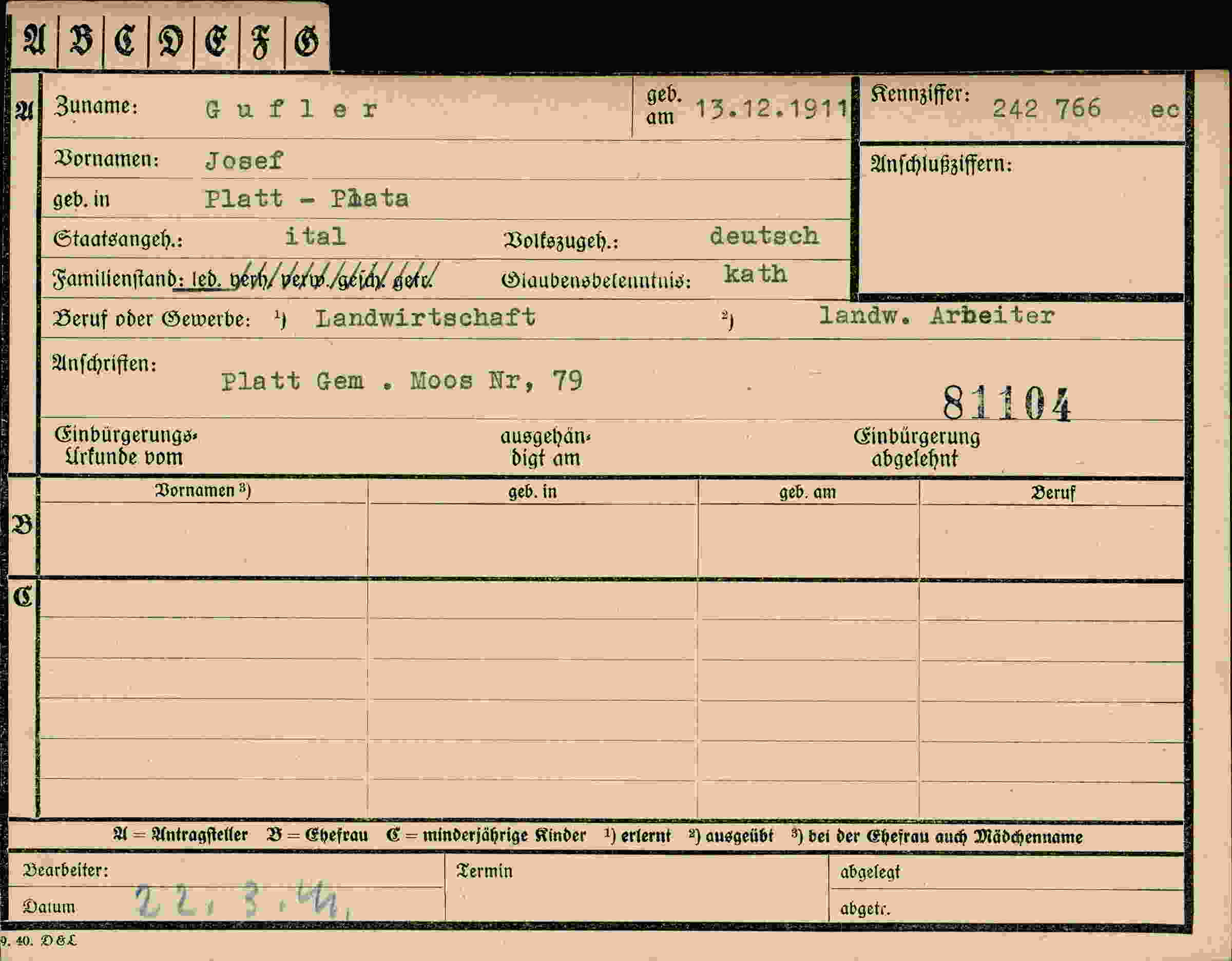
Task: Click section marker letter 'B' on left
Action: (x=23, y=525)
